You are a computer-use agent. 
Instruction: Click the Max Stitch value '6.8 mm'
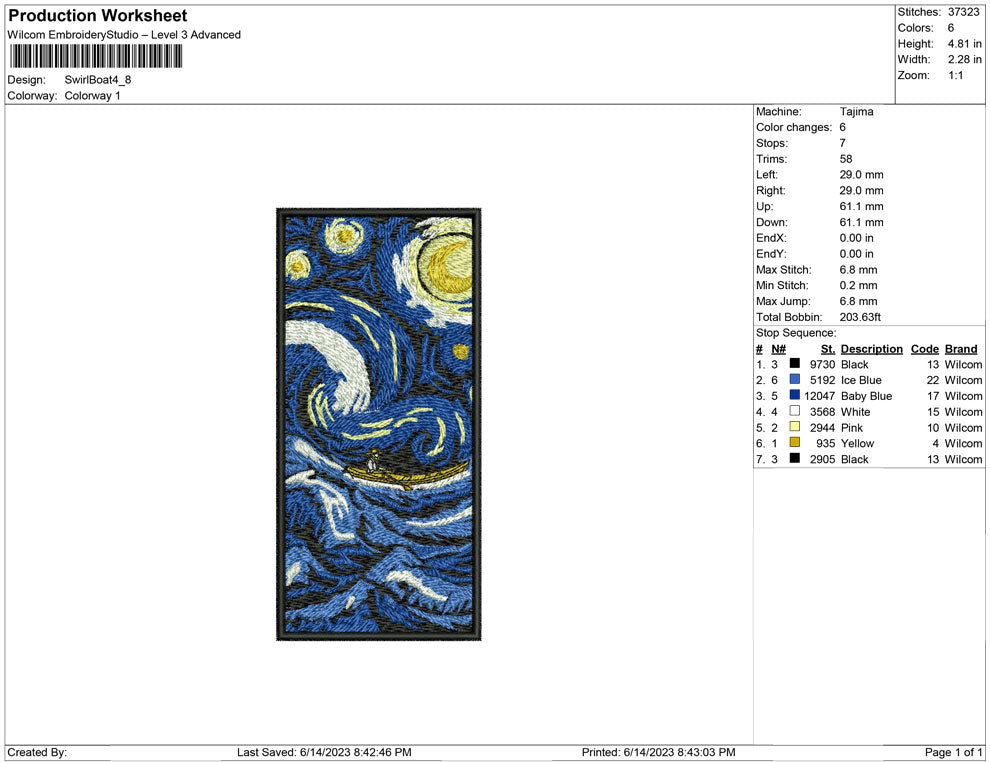(x=858, y=270)
